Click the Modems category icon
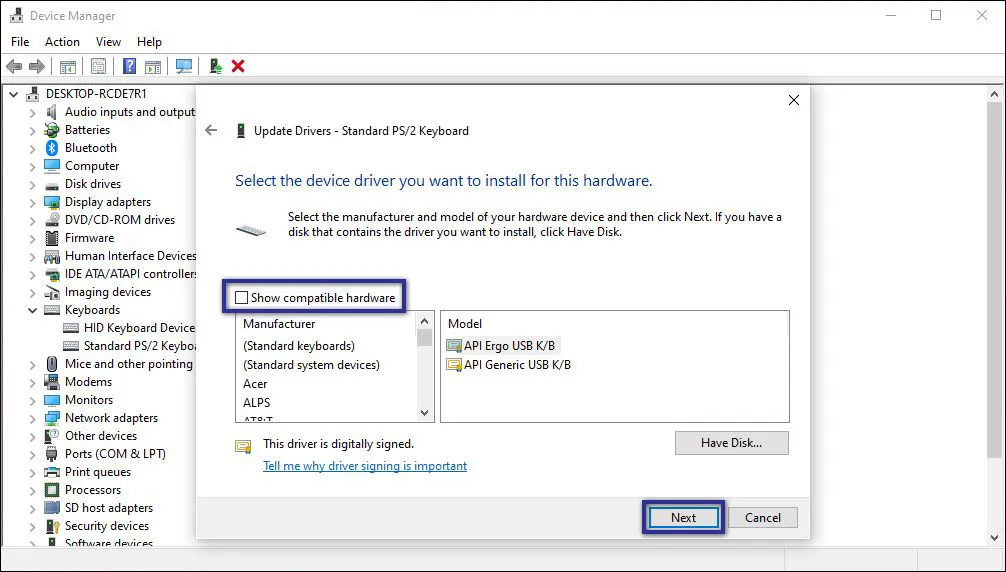This screenshot has height=572, width=1006. [52, 382]
